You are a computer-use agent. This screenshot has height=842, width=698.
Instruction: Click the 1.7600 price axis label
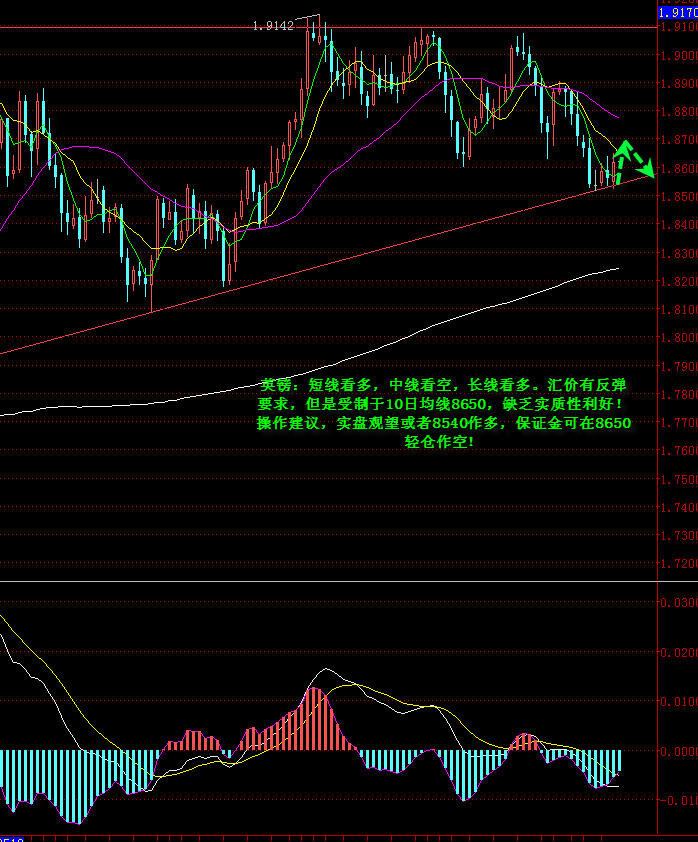pos(679,451)
